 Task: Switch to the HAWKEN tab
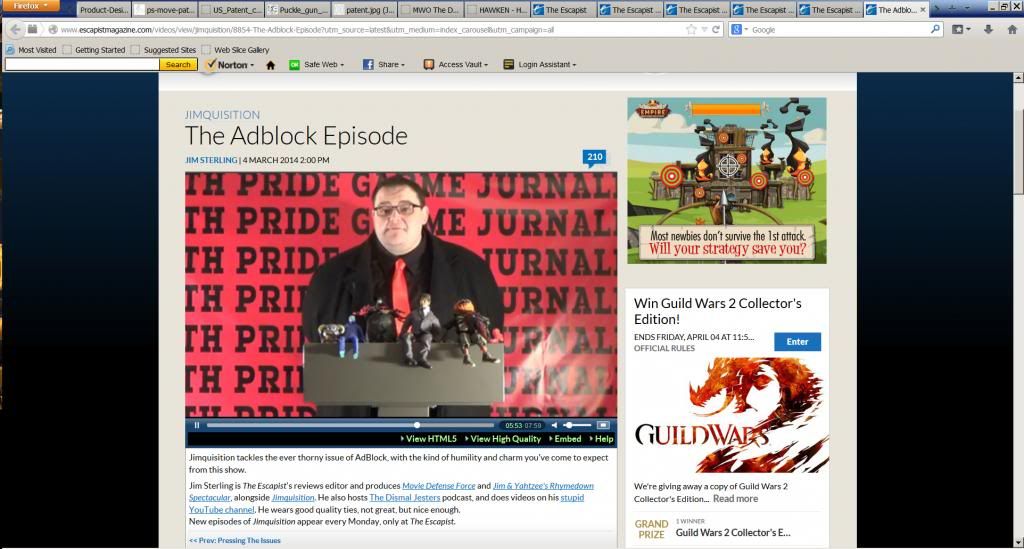click(x=498, y=10)
